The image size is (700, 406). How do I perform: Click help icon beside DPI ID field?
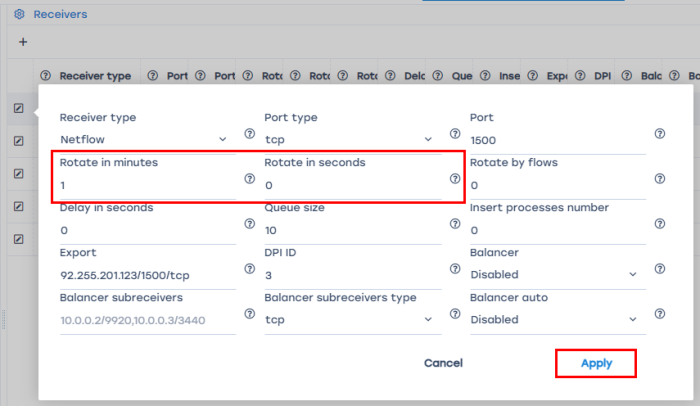[455, 269]
